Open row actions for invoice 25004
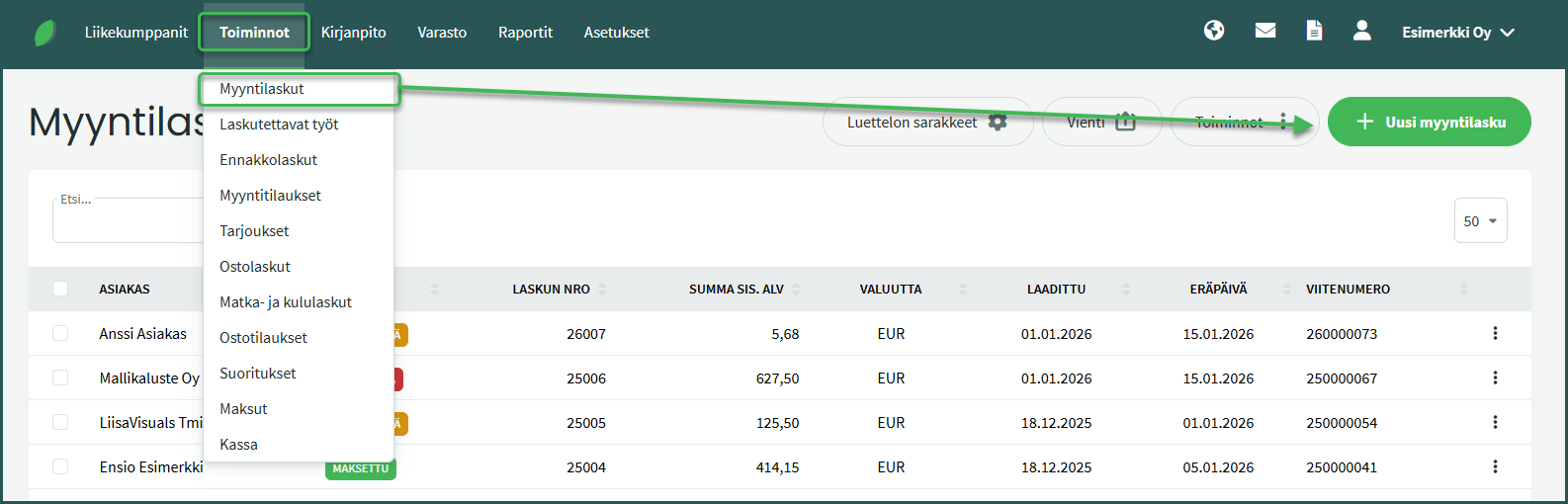1568x504 pixels. coord(1495,467)
